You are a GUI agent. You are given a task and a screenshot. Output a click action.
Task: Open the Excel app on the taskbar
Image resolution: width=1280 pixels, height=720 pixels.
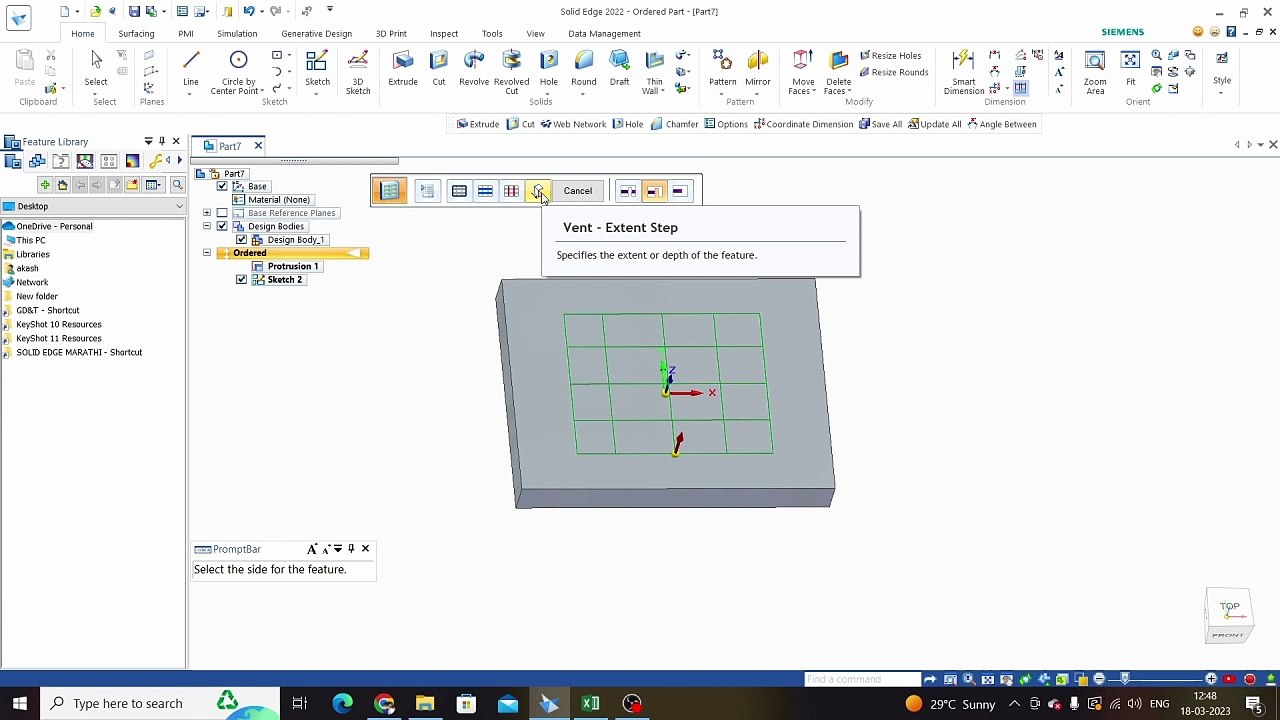(590, 704)
